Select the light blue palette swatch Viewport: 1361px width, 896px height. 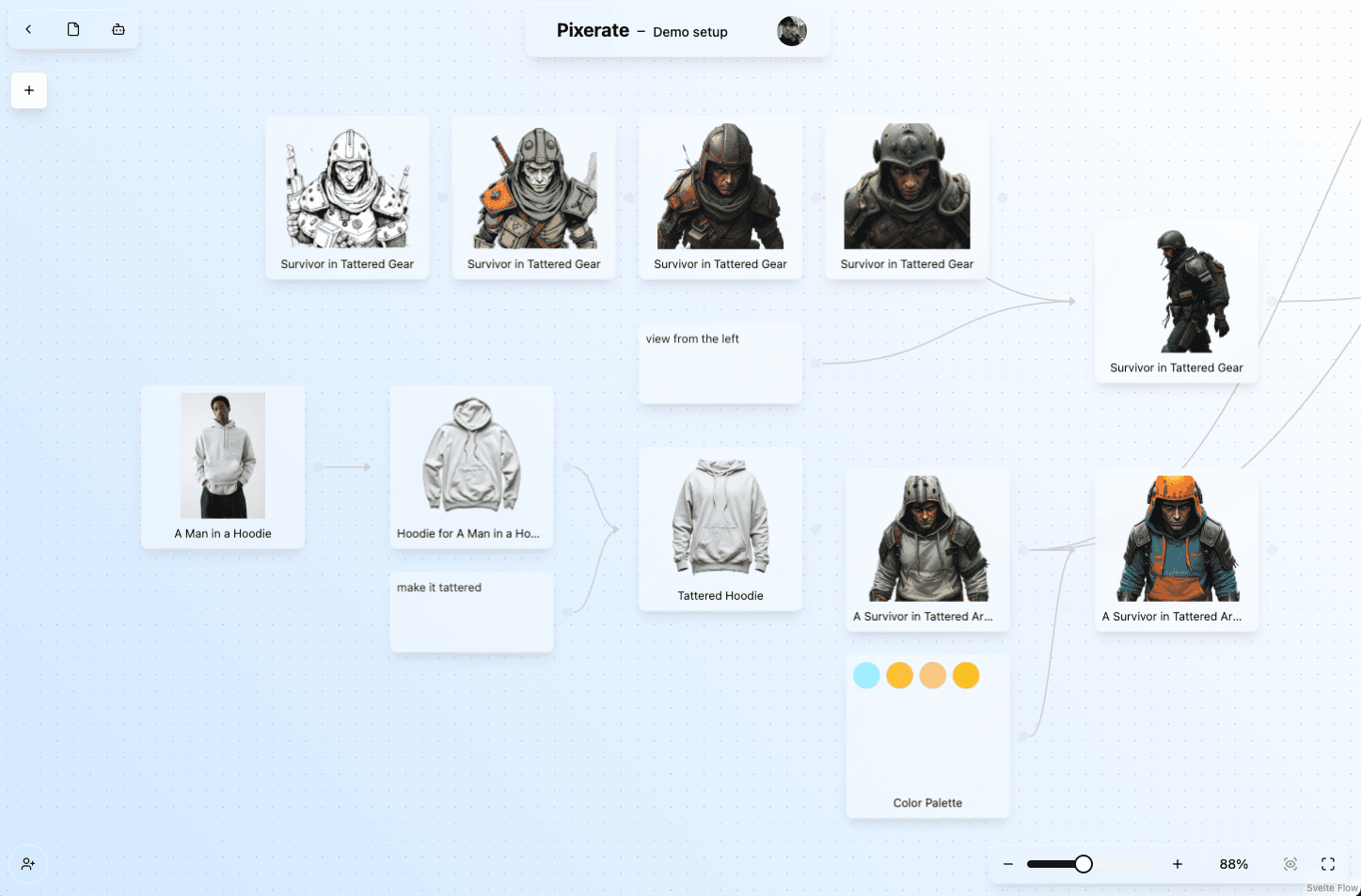tap(866, 675)
